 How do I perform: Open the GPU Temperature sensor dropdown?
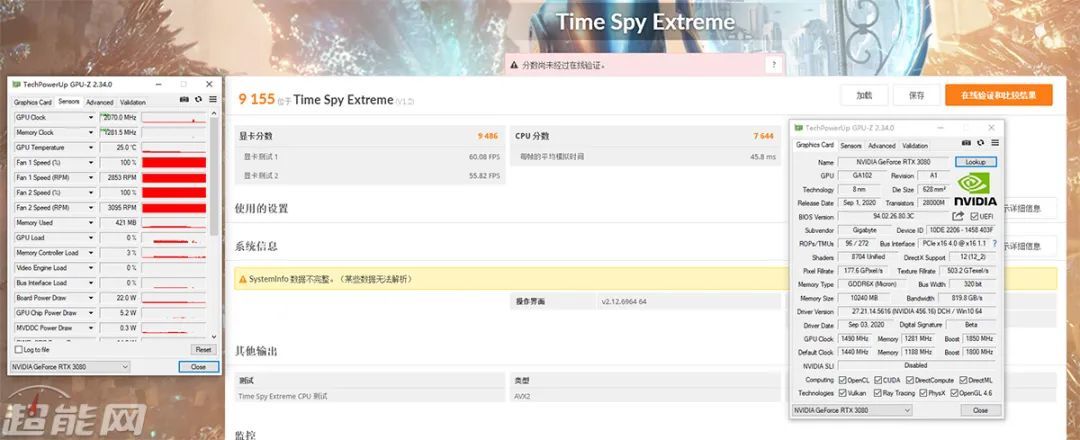tap(90, 147)
